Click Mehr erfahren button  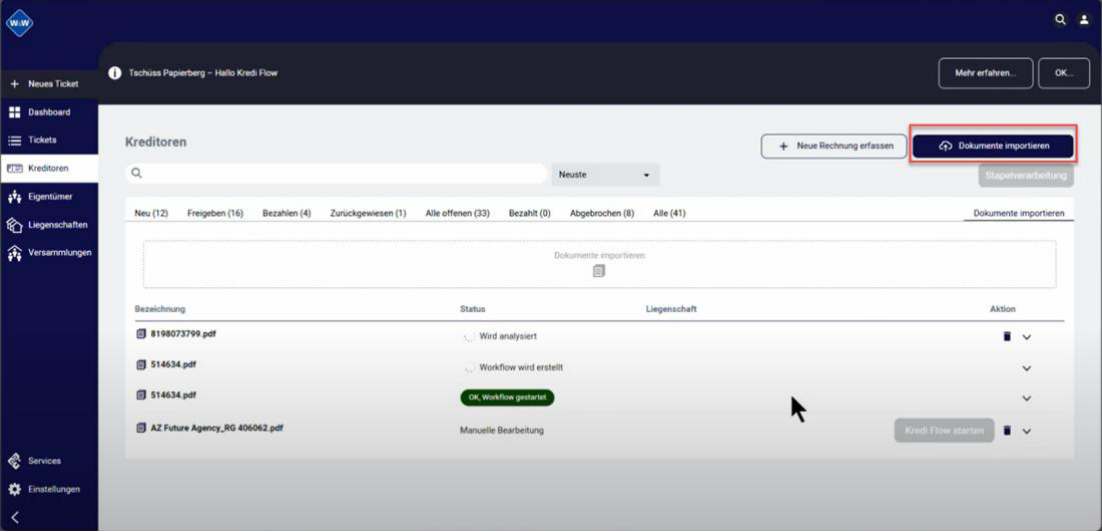(x=985, y=73)
